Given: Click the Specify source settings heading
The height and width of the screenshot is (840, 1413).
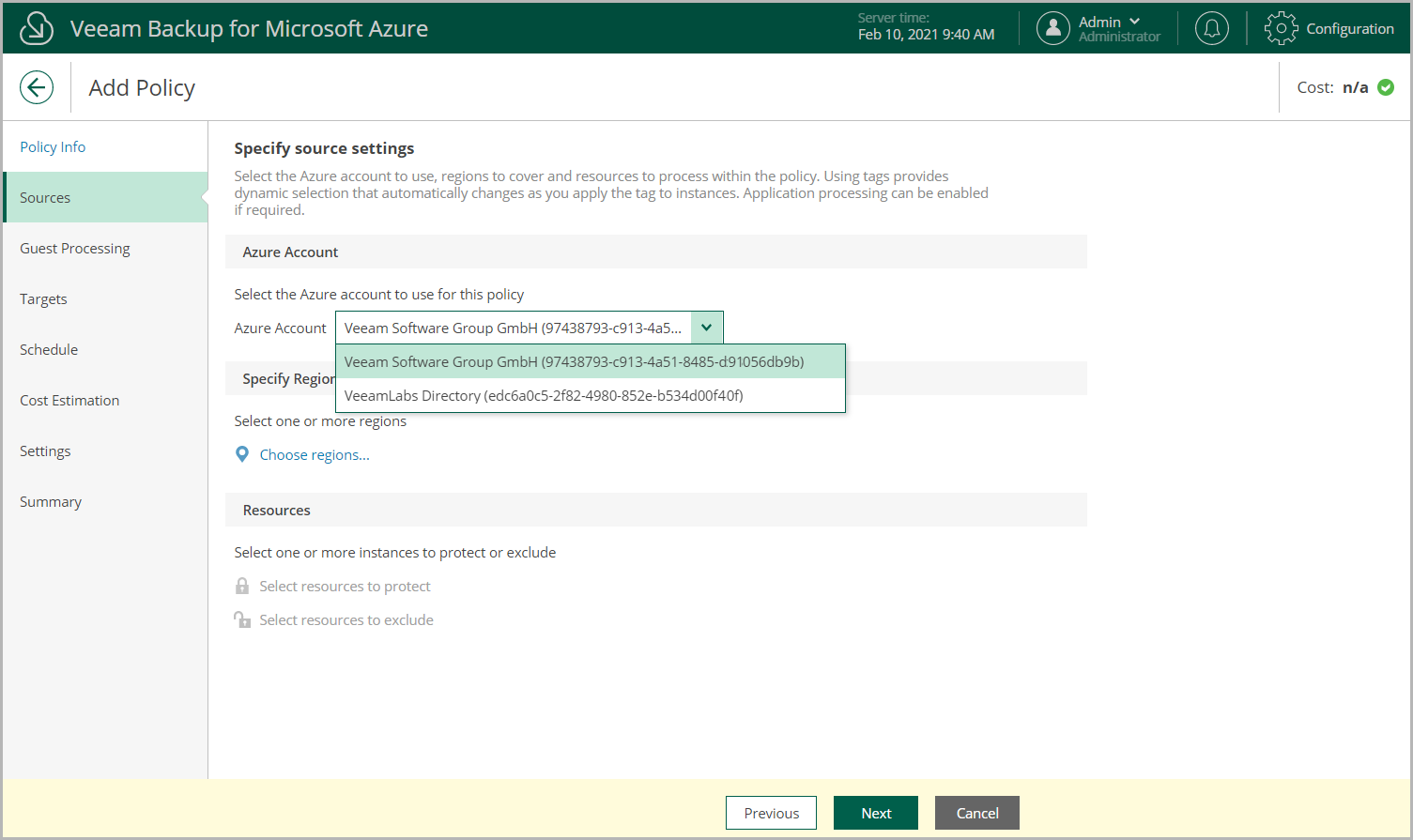Looking at the screenshot, I should click(x=324, y=148).
